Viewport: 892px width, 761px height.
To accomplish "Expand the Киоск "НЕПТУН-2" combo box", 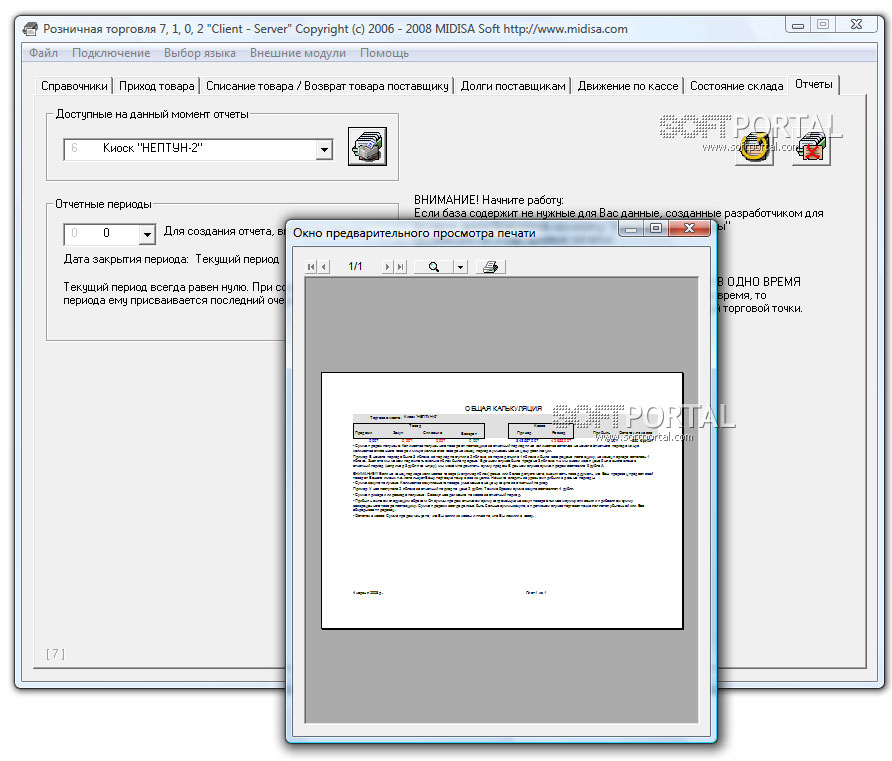I will coord(324,150).
